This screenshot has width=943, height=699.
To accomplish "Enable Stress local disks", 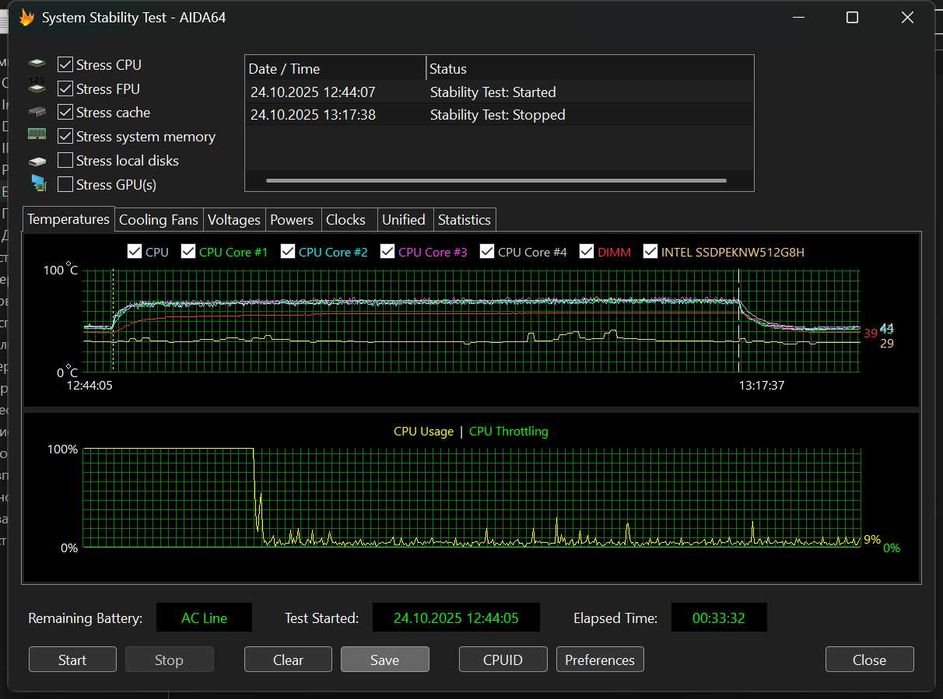I will click(x=65, y=161).
